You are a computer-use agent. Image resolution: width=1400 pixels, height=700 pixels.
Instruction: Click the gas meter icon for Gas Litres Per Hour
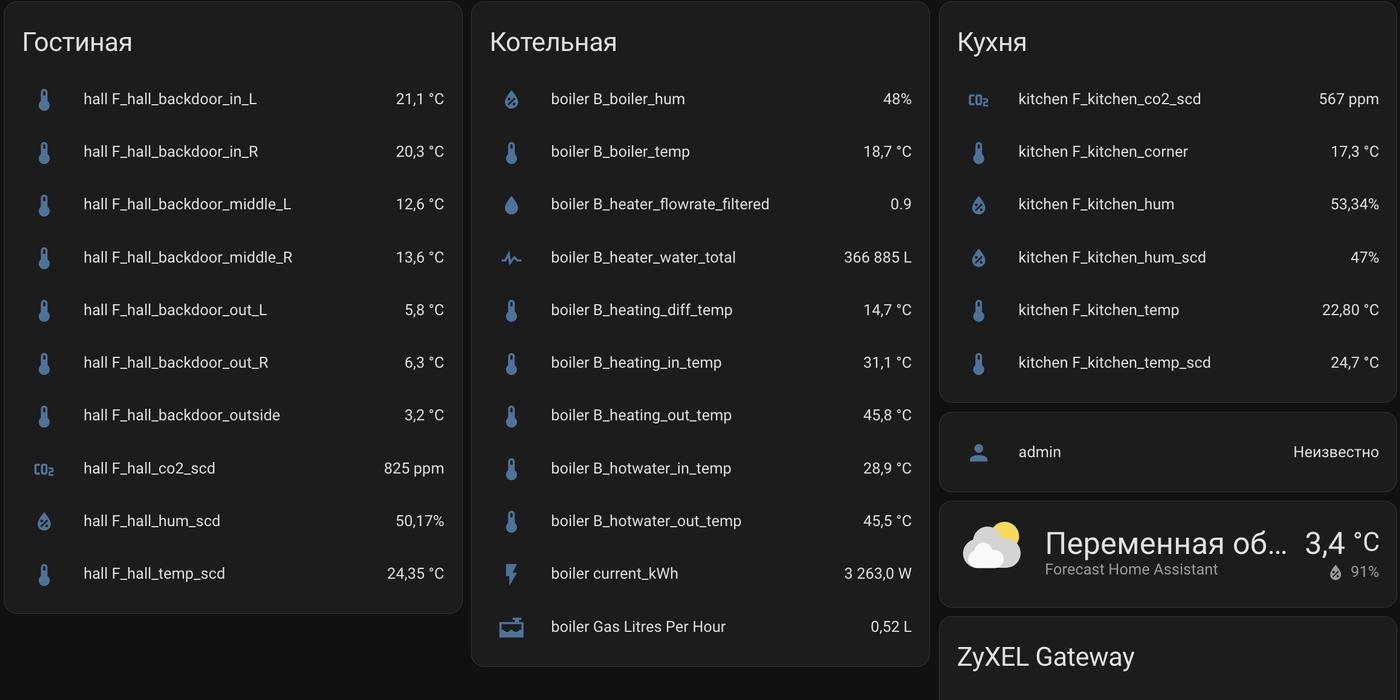coord(511,626)
